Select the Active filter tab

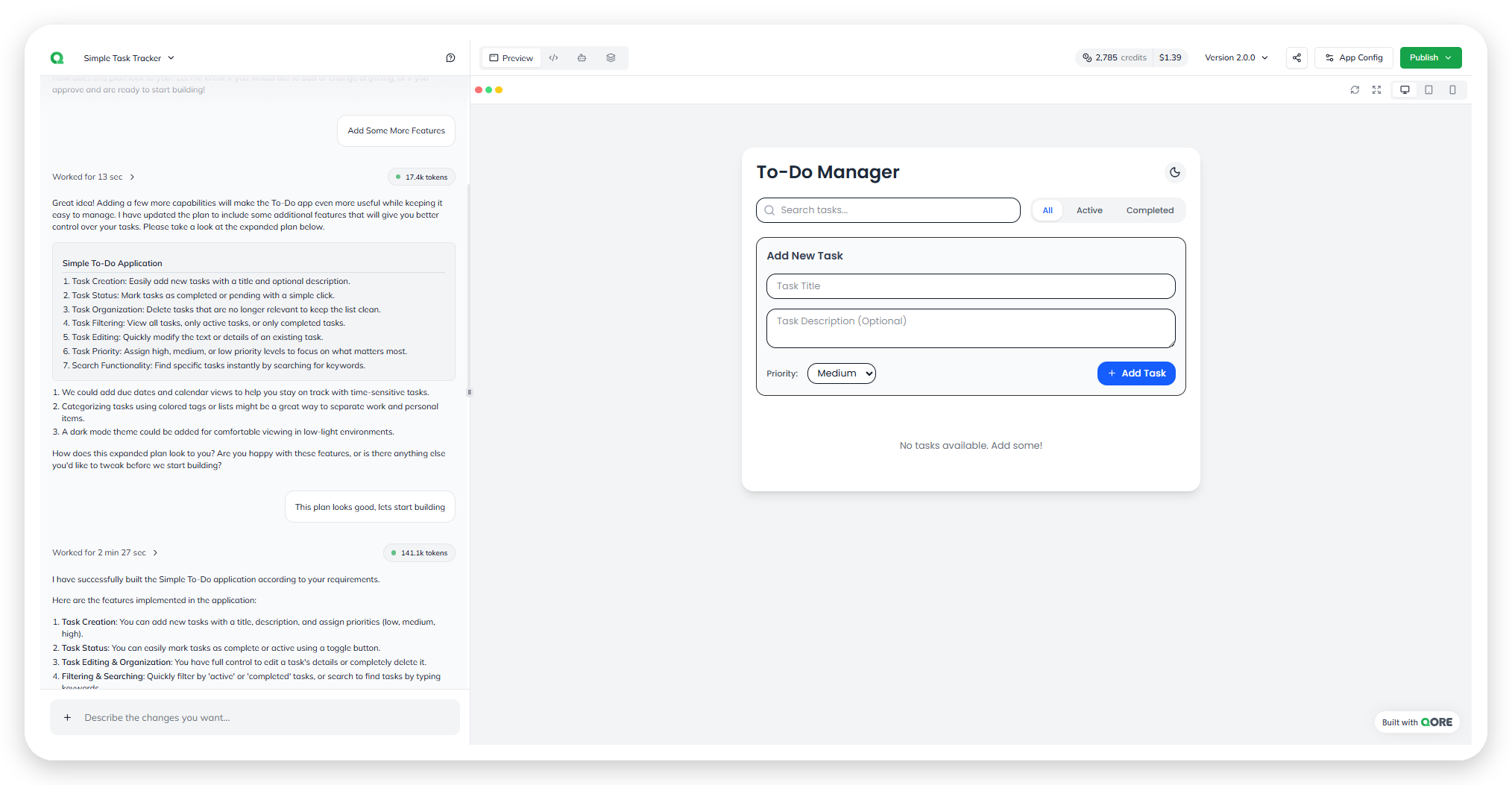click(x=1089, y=210)
